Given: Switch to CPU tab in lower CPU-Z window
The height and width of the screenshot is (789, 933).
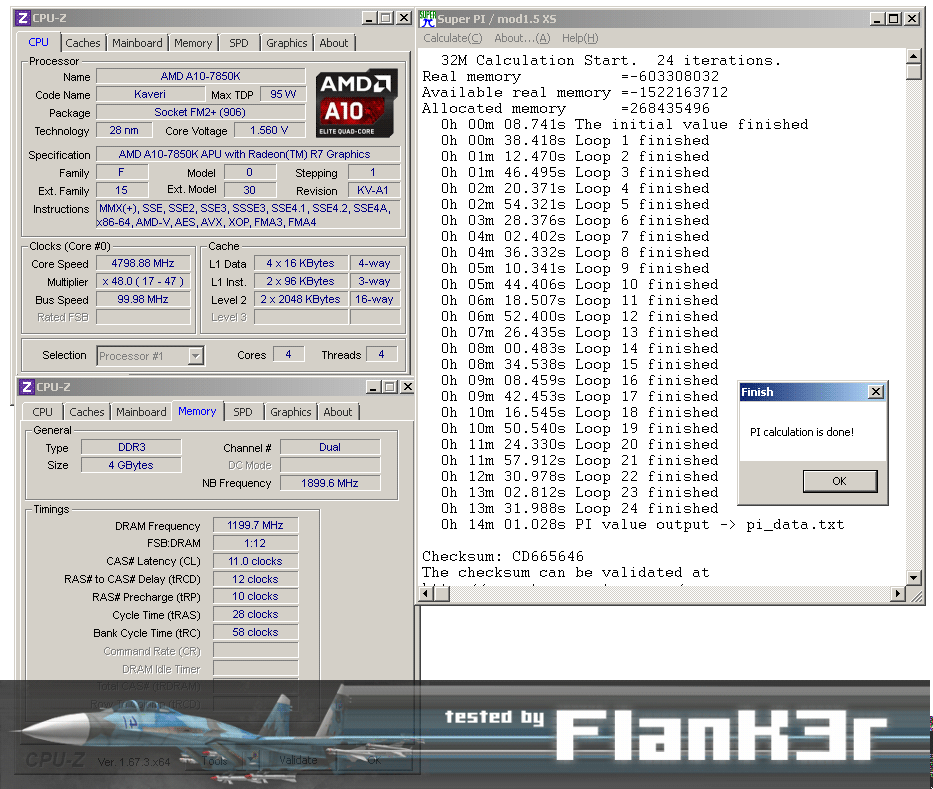Looking at the screenshot, I should pos(42,412).
